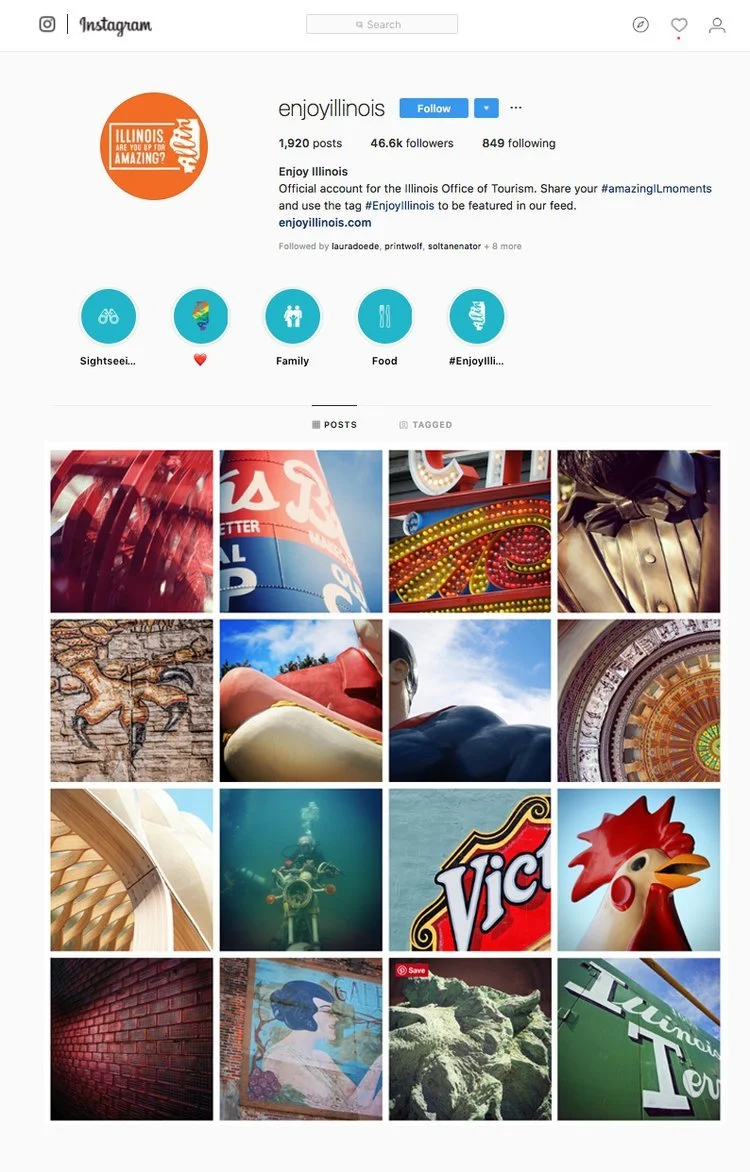Open activity feed heart icon
Screen dimensions: 750x1172
pyautogui.click(x=679, y=25)
